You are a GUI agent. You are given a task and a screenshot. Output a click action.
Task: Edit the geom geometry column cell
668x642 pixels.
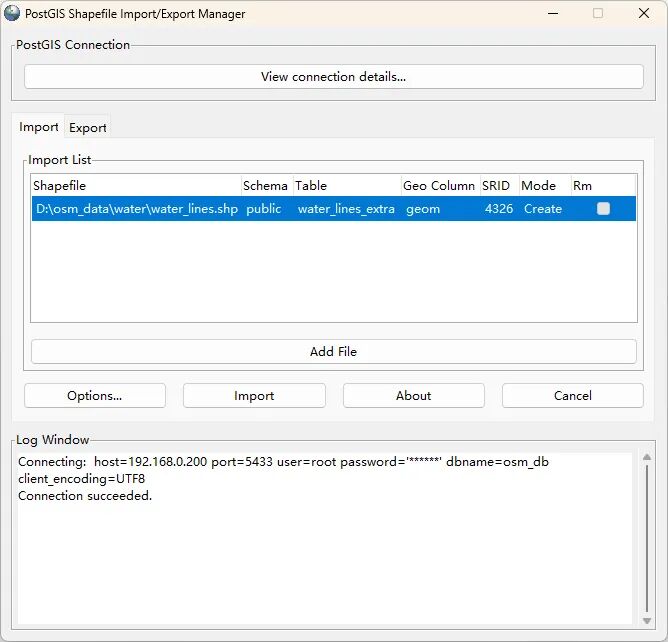[441, 209]
